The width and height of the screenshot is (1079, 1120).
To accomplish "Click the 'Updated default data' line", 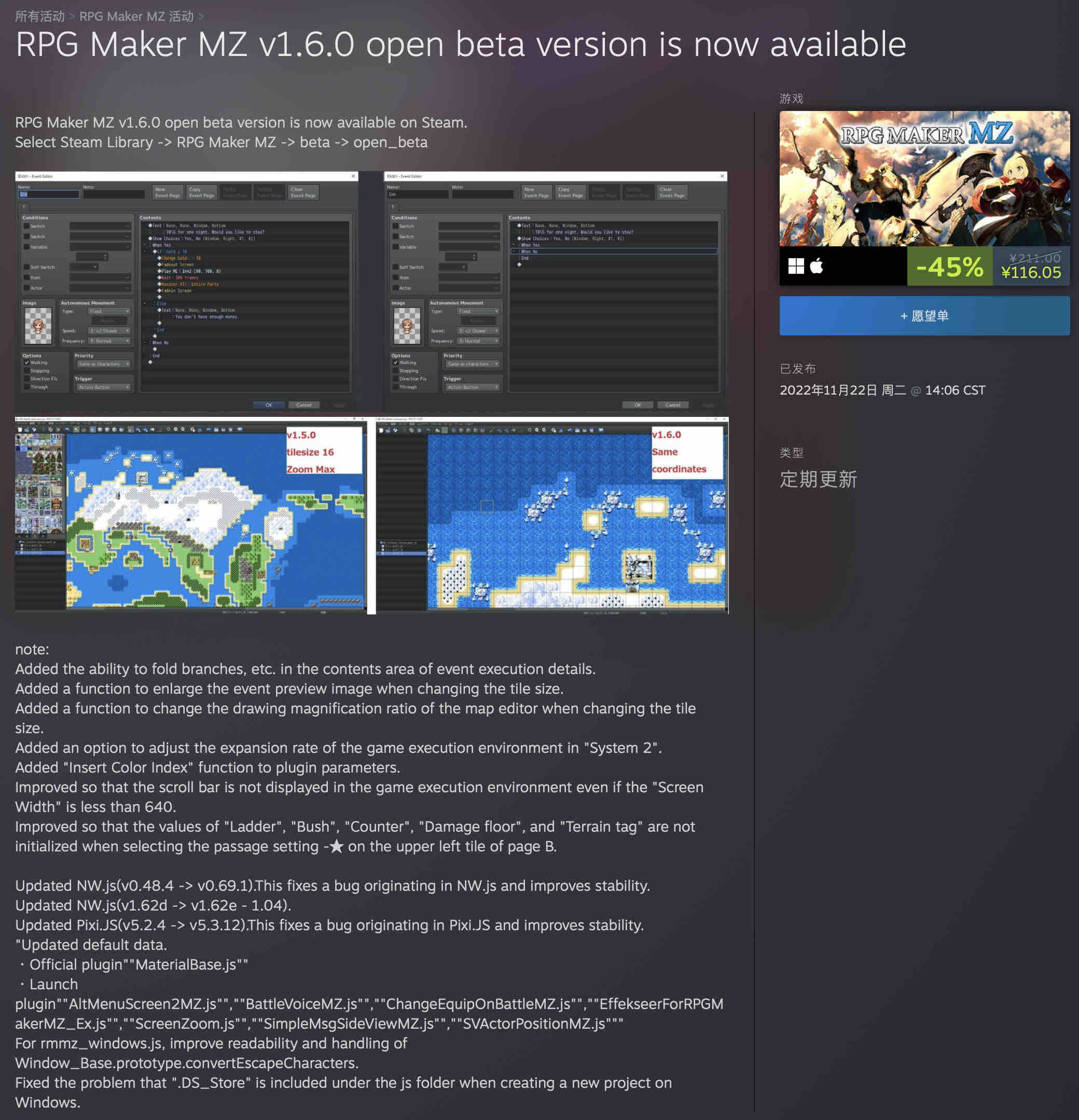I will click(91, 945).
